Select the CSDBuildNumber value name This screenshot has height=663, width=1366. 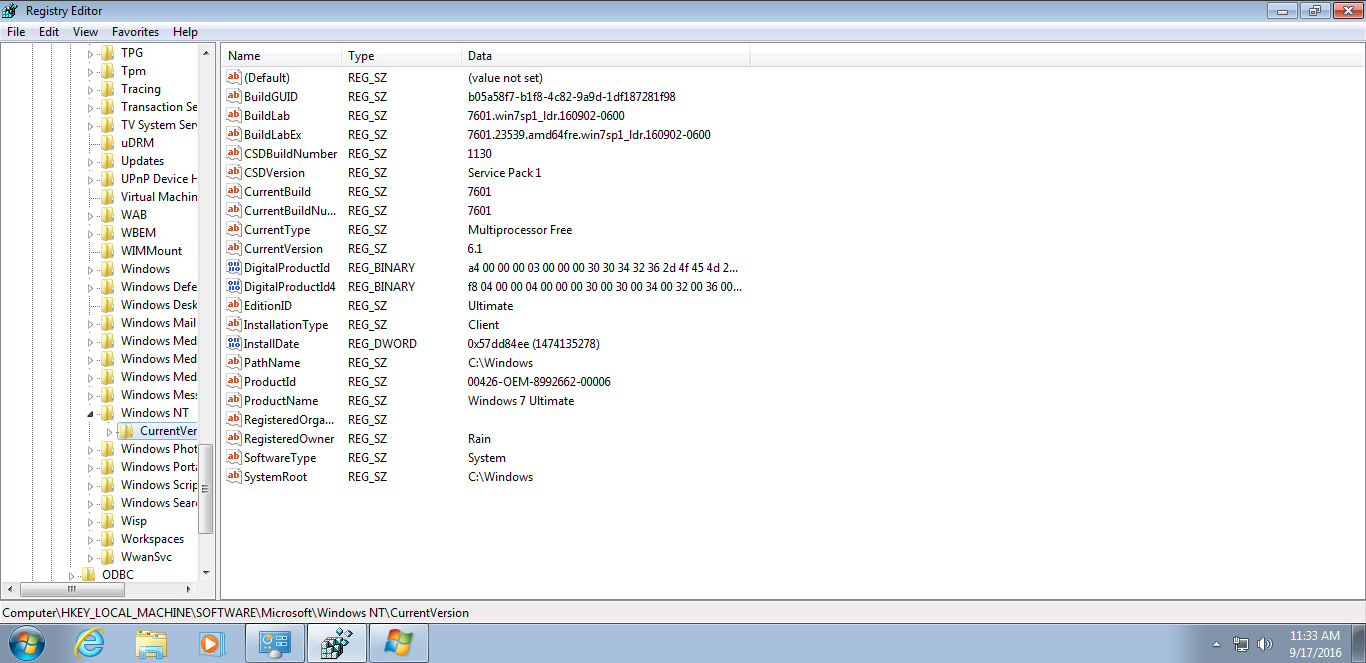tap(291, 154)
